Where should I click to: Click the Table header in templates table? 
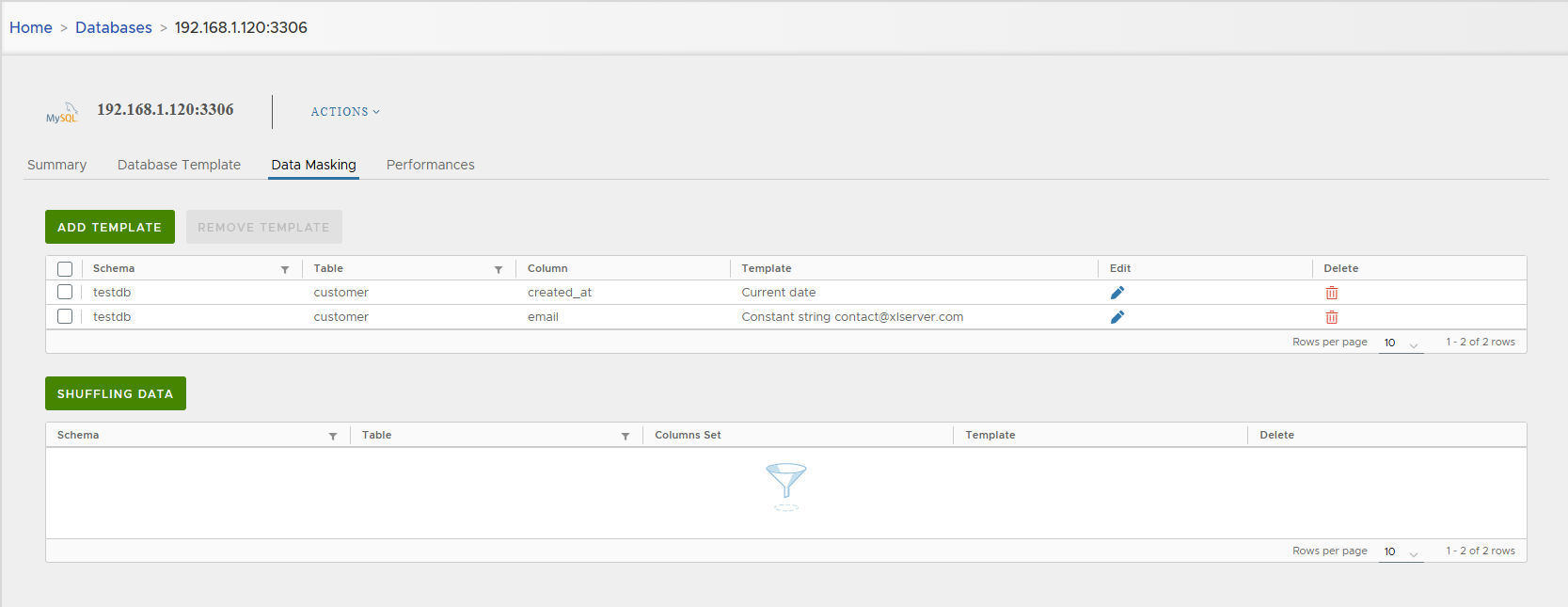(x=328, y=268)
